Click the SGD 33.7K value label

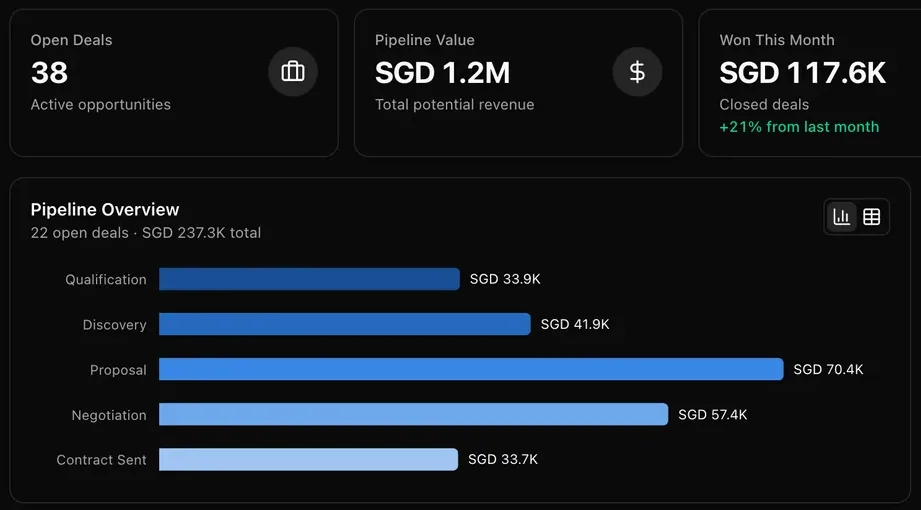click(x=503, y=459)
